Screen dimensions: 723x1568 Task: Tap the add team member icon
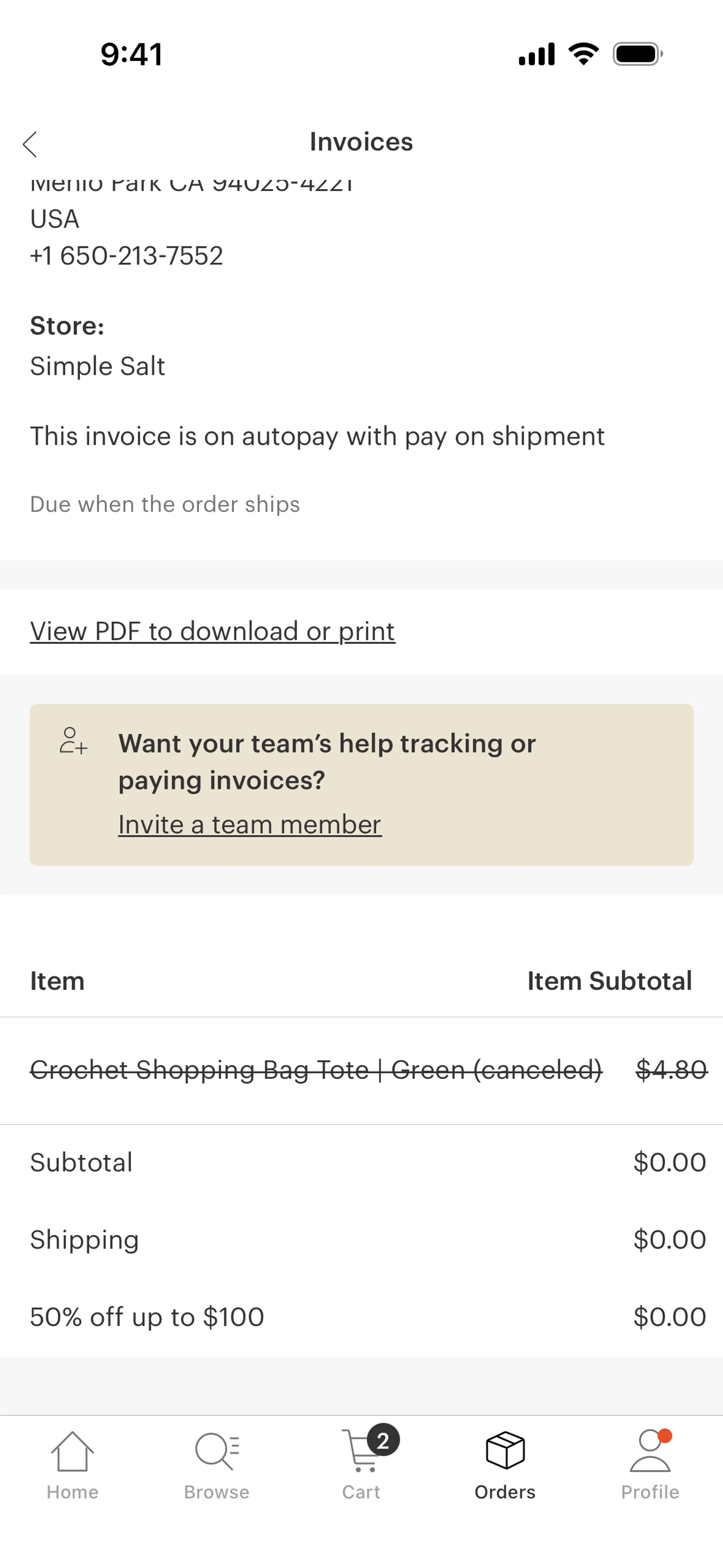(73, 741)
